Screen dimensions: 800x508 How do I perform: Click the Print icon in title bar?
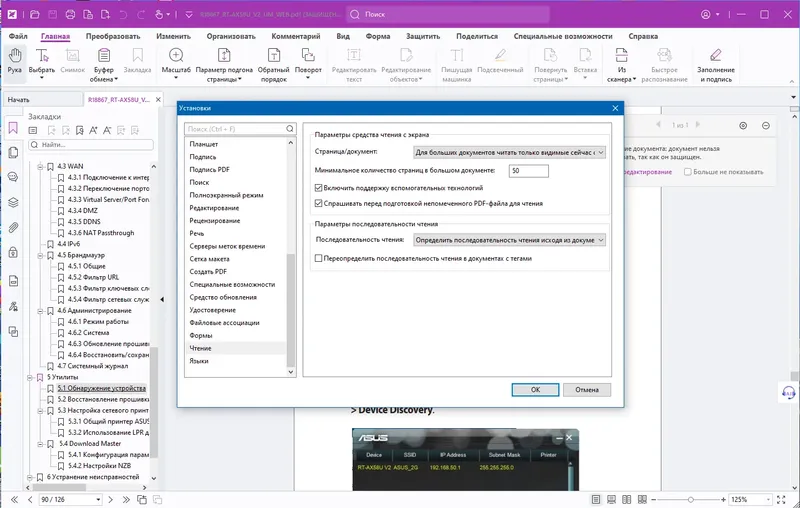click(x=70, y=14)
